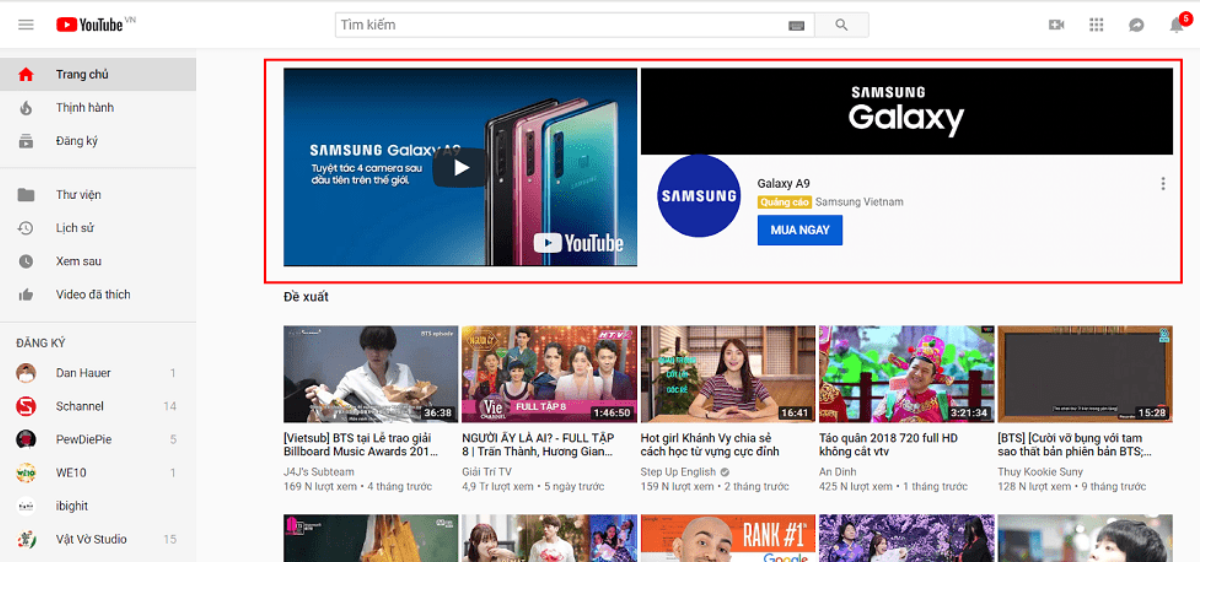Open the BTS Billboard Music Awards video thumbnail
The image size is (1212, 594).
(x=371, y=374)
